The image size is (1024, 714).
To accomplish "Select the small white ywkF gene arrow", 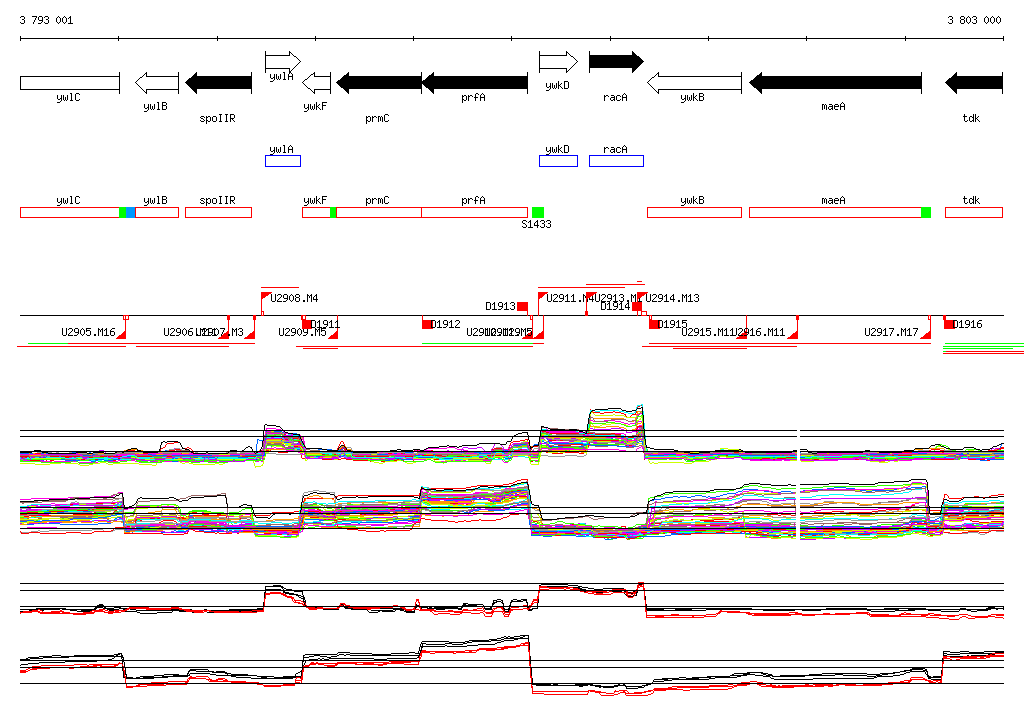I will (x=317, y=83).
